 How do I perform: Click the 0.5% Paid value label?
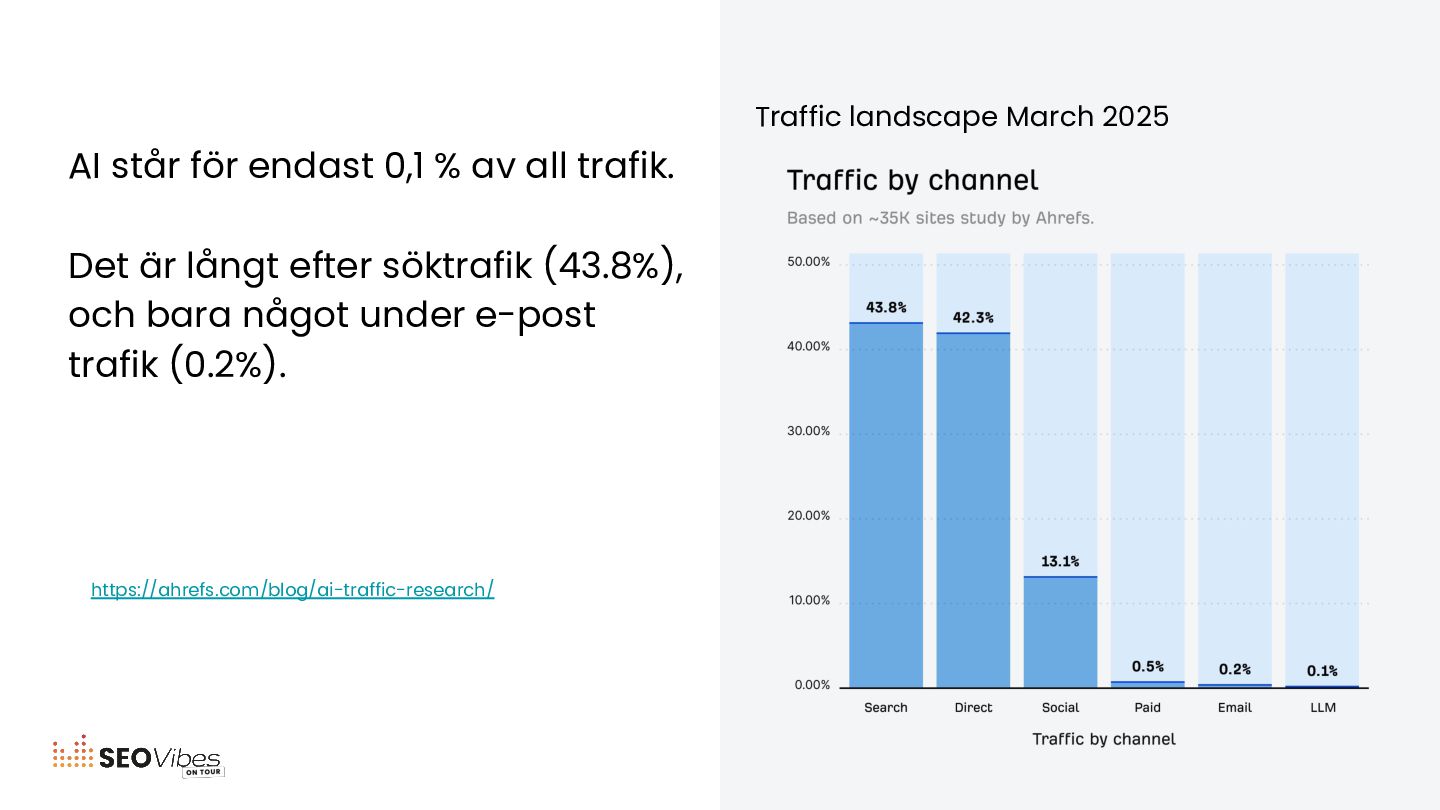click(1148, 667)
